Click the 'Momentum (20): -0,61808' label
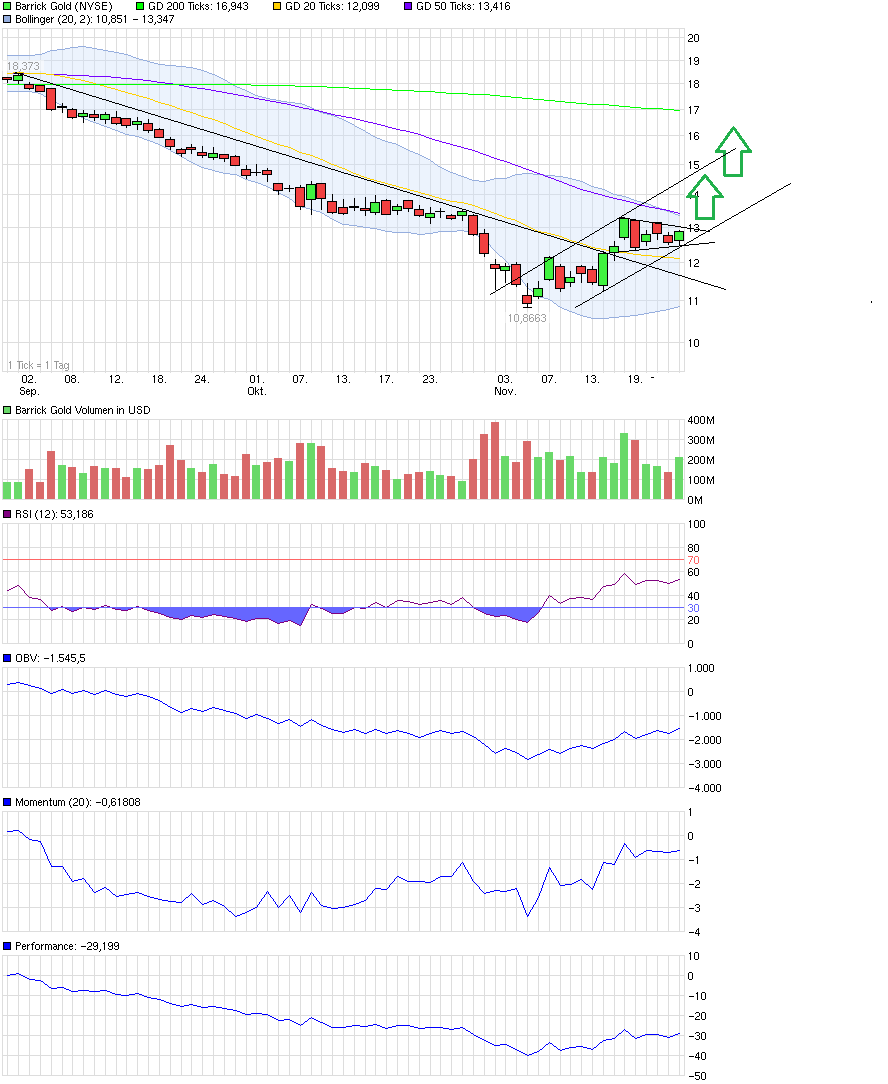This screenshot has width=888, height=1084. coord(78,802)
